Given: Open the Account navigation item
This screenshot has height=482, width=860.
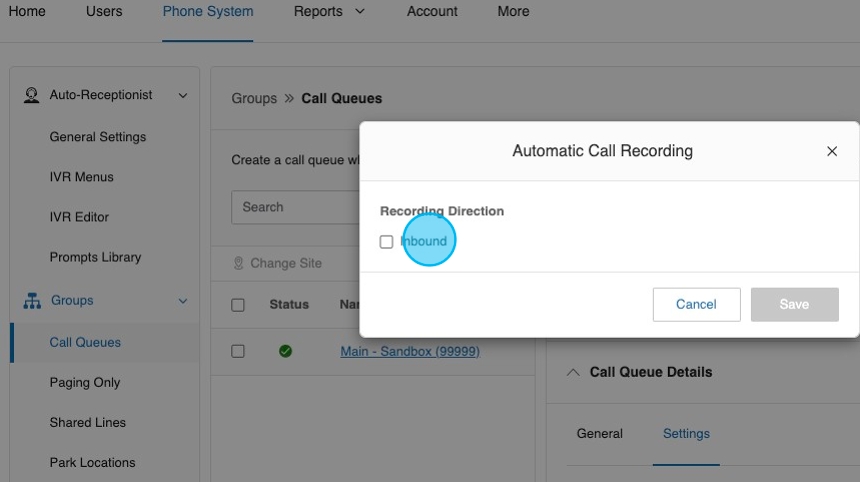Looking at the screenshot, I should point(432,12).
